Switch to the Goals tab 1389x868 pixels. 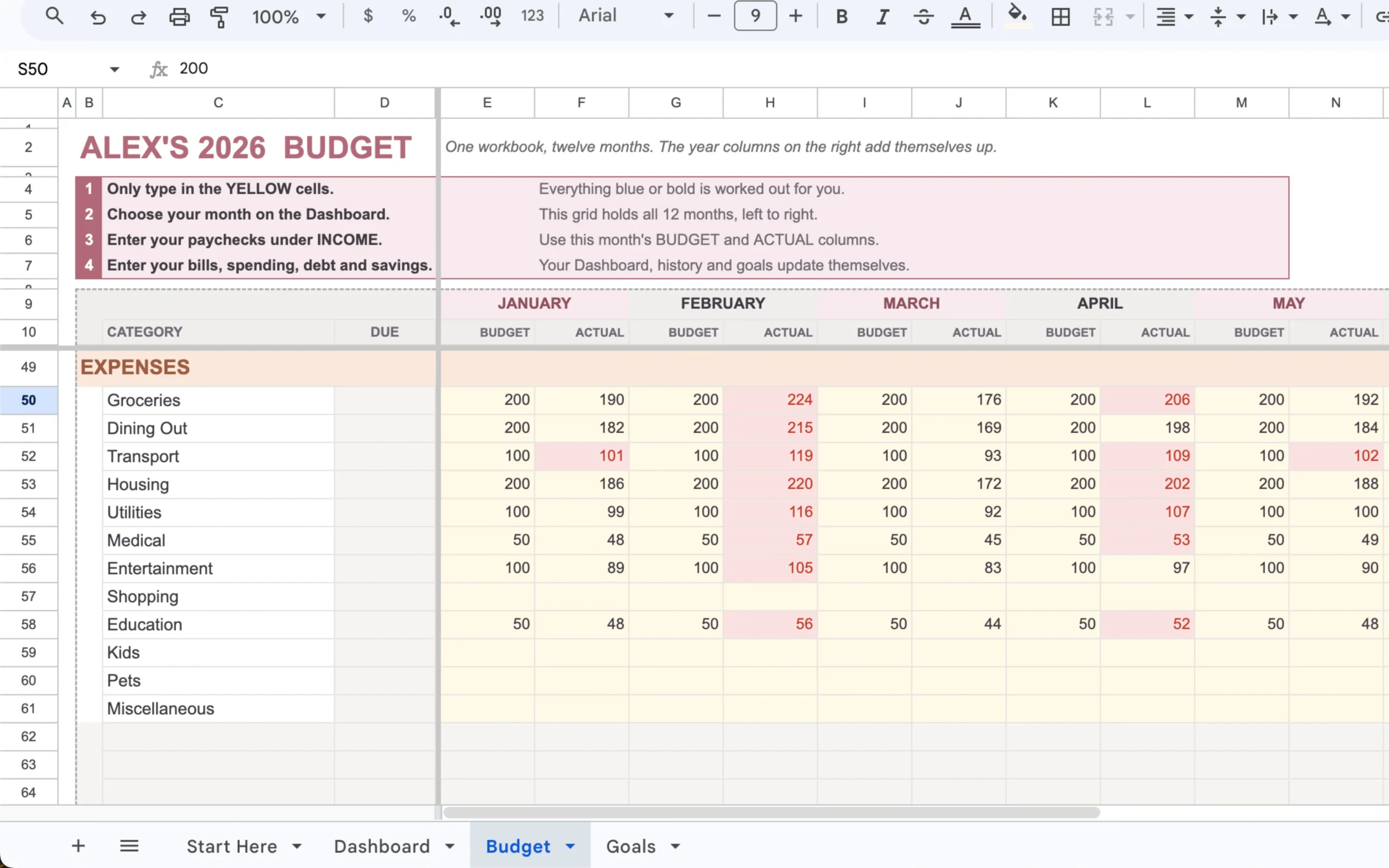[x=631, y=846]
